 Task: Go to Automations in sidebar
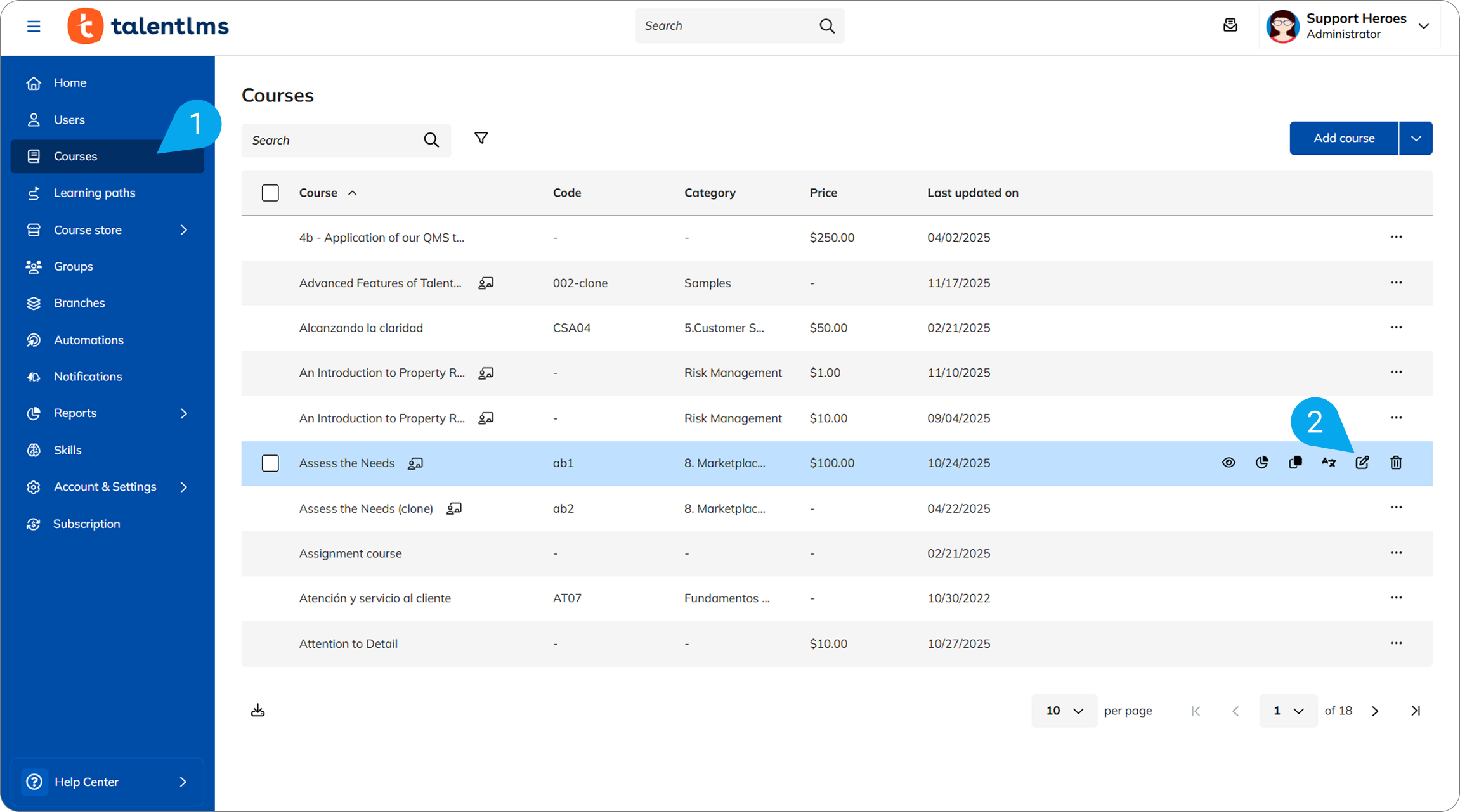[x=88, y=340]
